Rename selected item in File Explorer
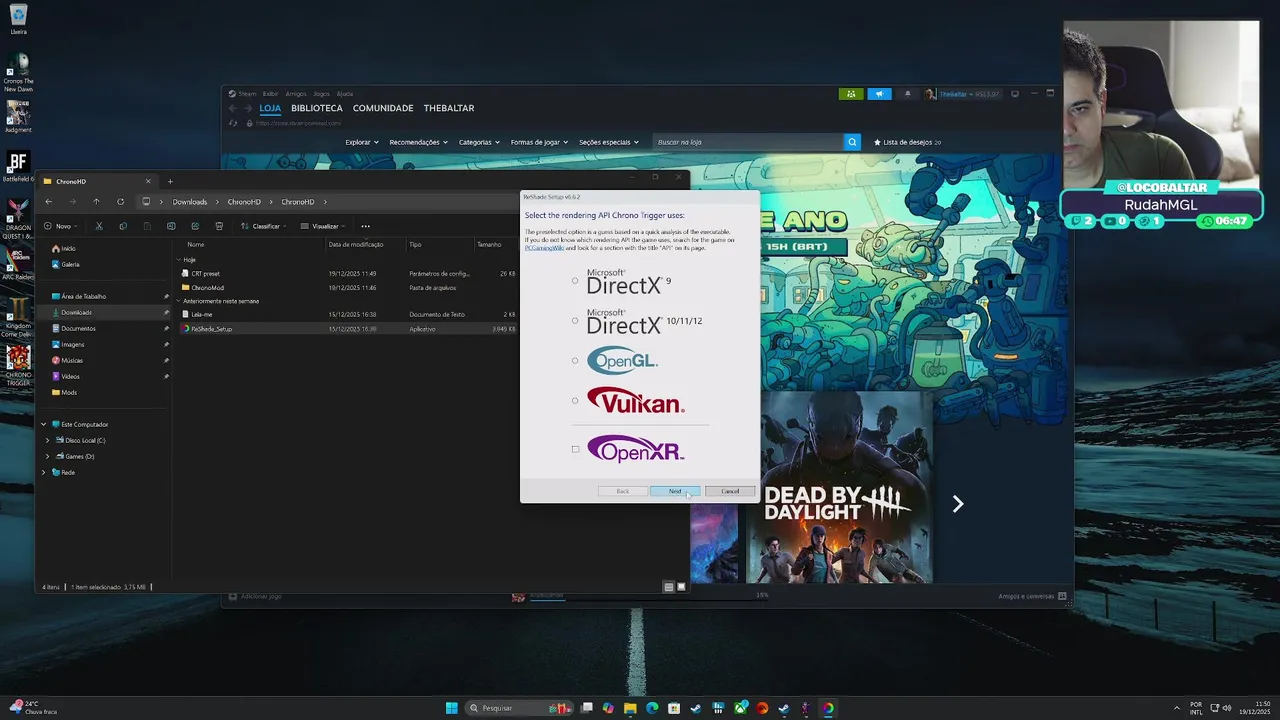Screen dimensions: 1280x720 coord(171,226)
